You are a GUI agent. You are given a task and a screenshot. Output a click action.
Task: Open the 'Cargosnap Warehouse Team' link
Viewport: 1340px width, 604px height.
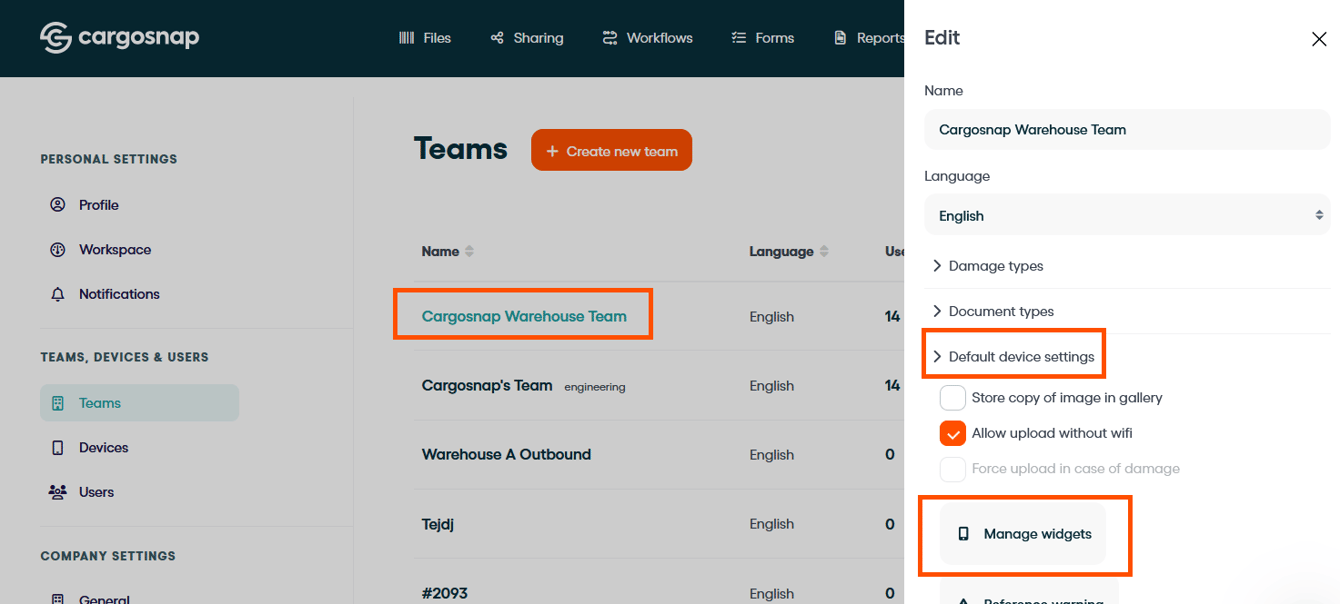tap(522, 315)
